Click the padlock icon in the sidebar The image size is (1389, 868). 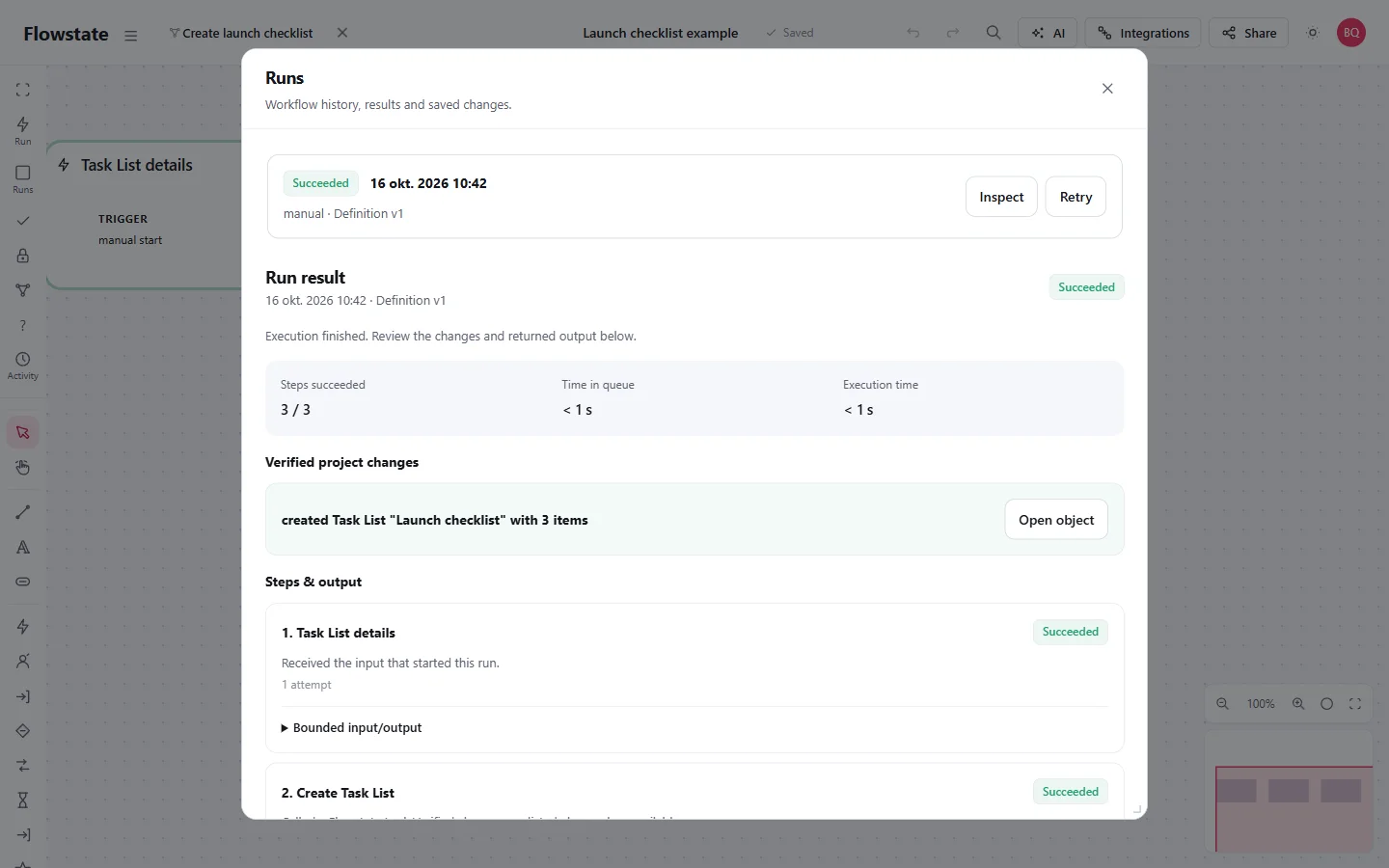pos(23,256)
